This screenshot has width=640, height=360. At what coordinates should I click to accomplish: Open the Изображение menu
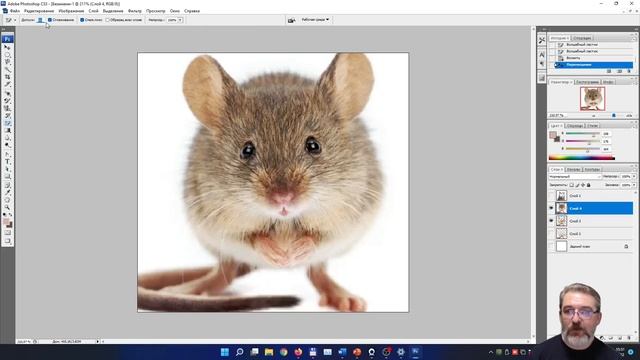click(x=71, y=11)
